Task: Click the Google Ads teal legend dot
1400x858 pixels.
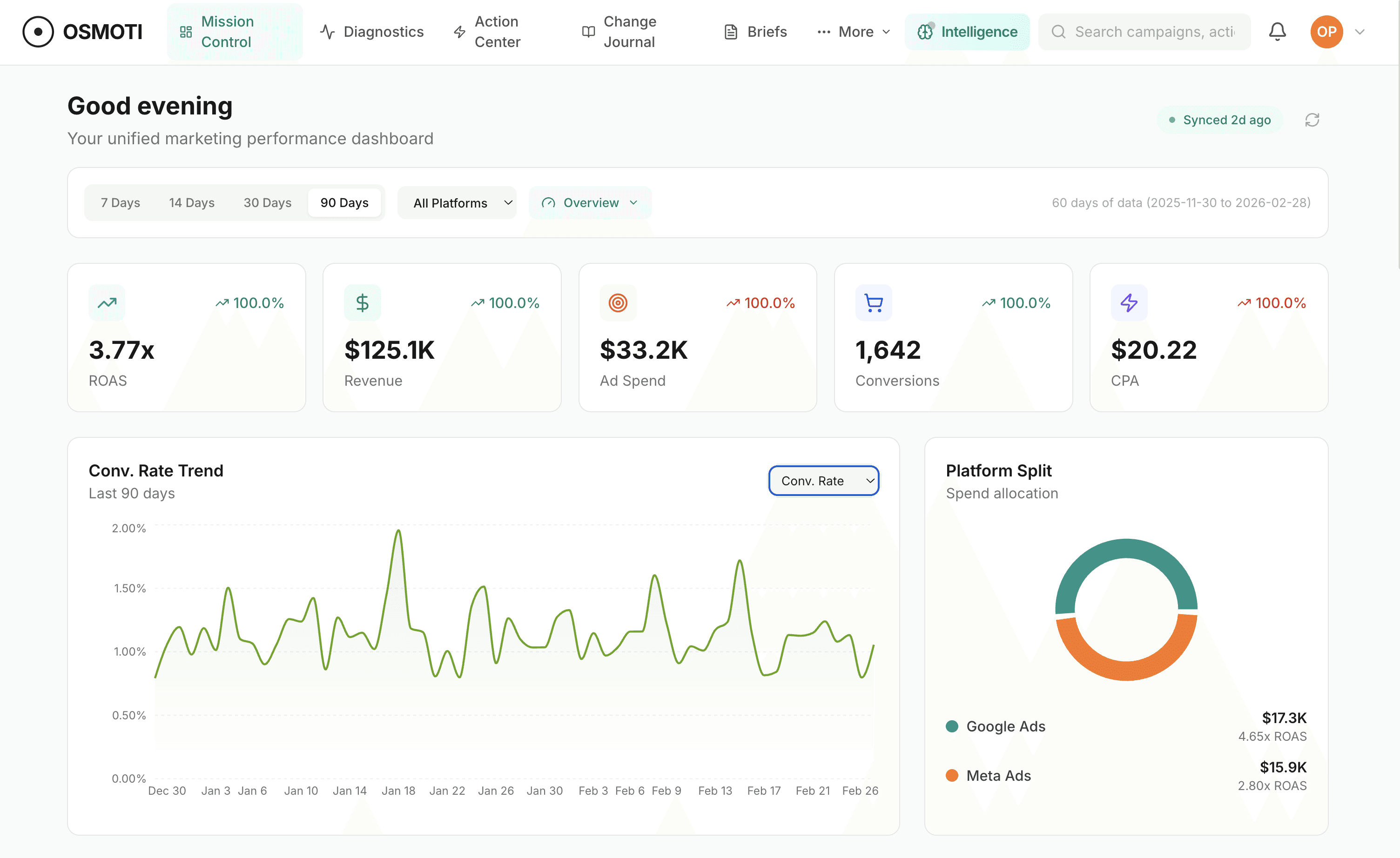Action: [952, 726]
